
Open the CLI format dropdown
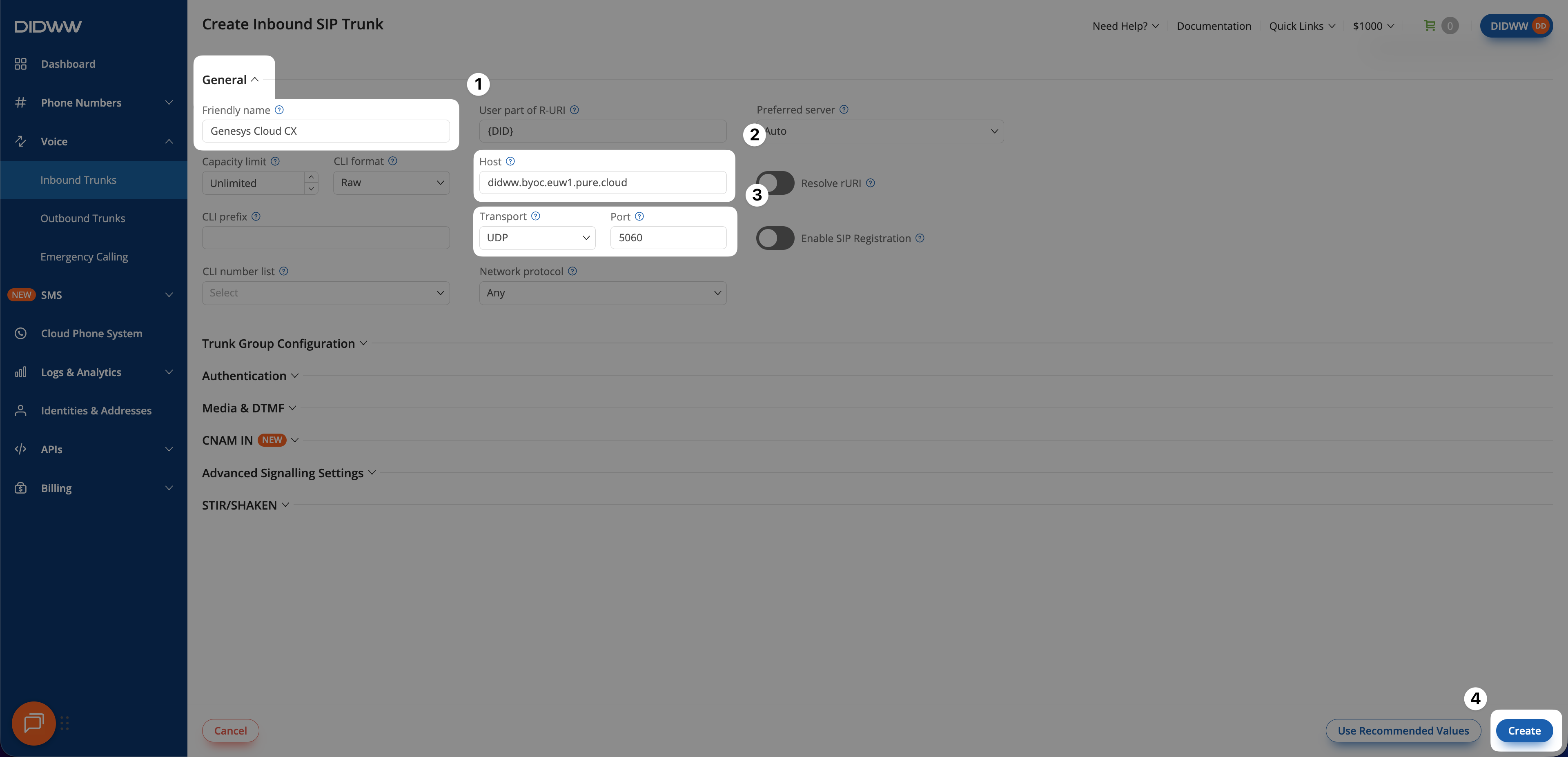(x=392, y=183)
